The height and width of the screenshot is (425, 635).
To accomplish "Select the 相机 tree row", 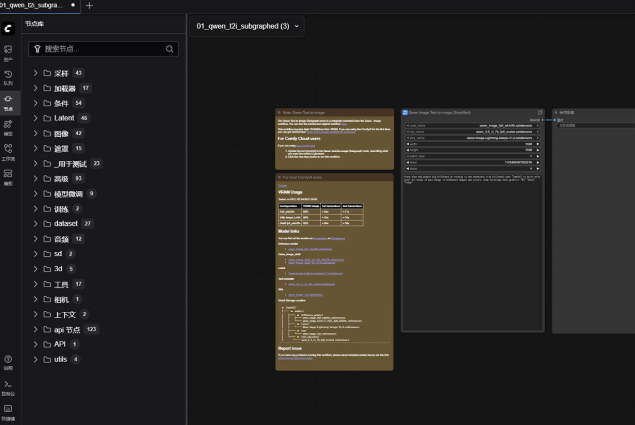I will 103,299.
